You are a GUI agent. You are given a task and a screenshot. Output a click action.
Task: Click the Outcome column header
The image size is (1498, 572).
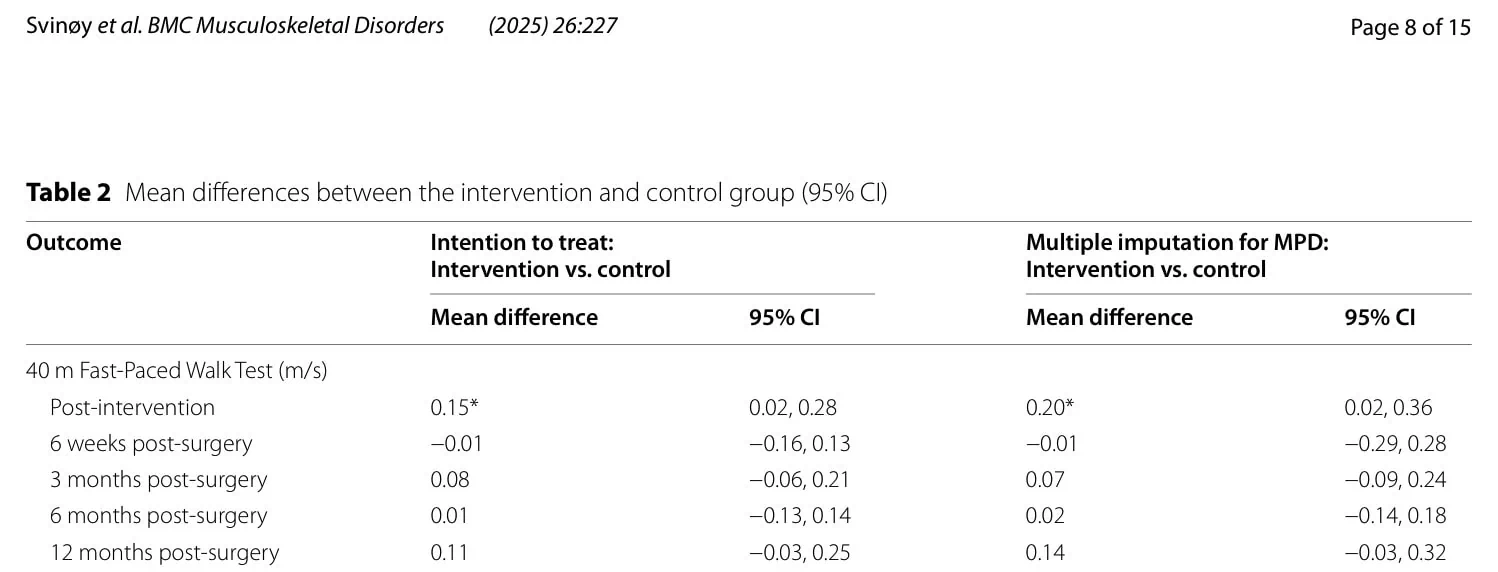(x=74, y=242)
